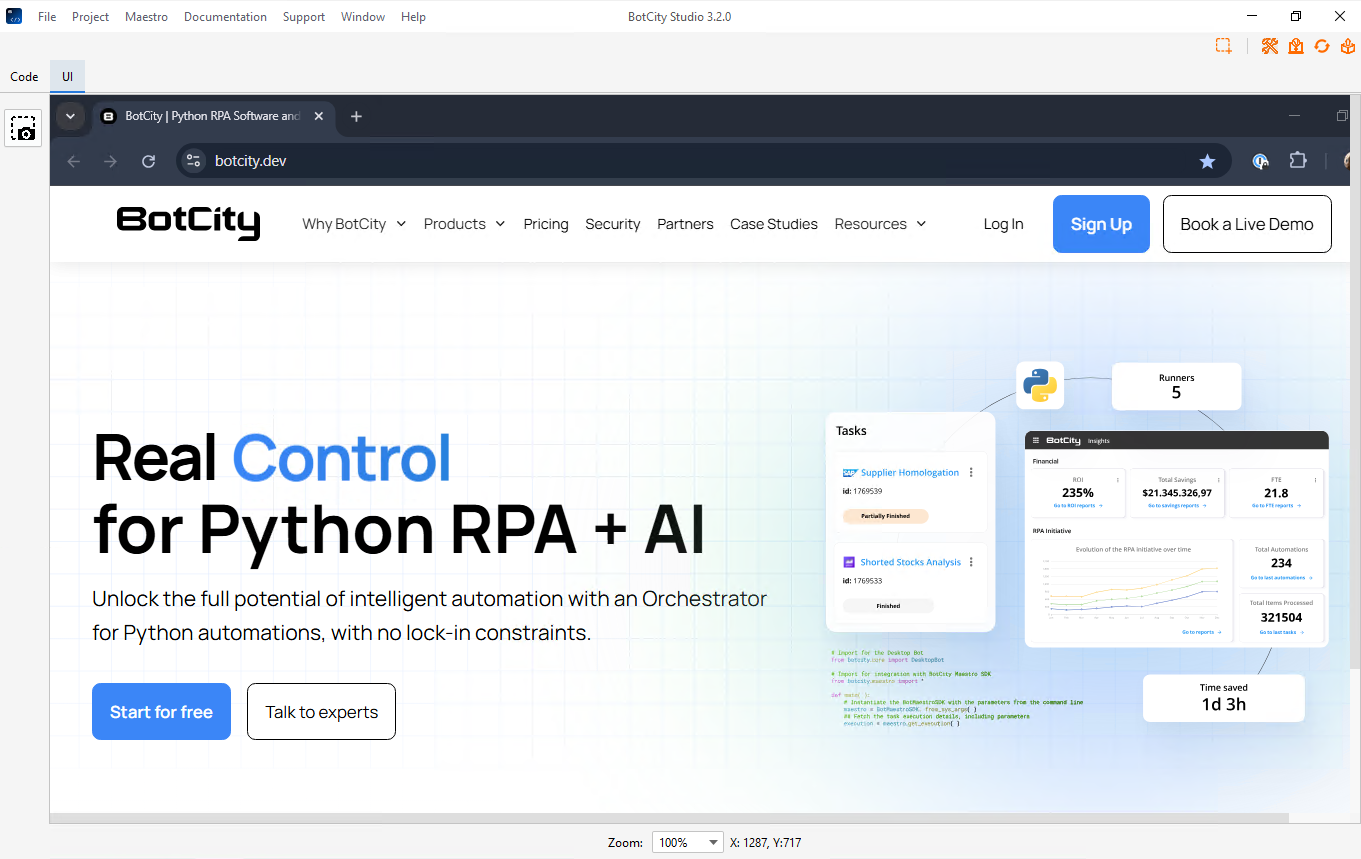Switch to the Code tab
Viewport: 1361px width, 859px height.
[x=24, y=77]
